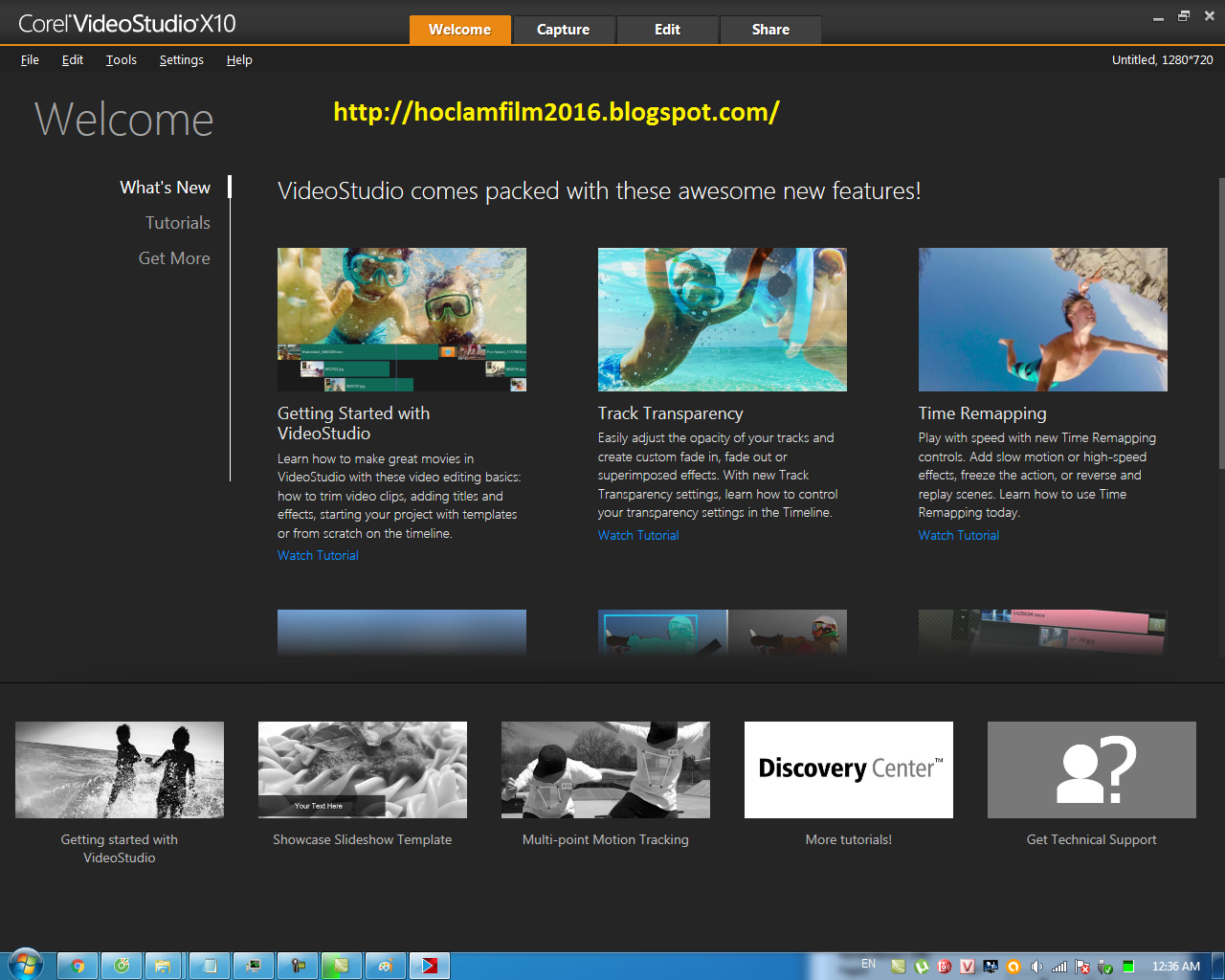Open Google Chrome from the taskbar
Viewport: 1225px width, 980px height.
(78, 965)
